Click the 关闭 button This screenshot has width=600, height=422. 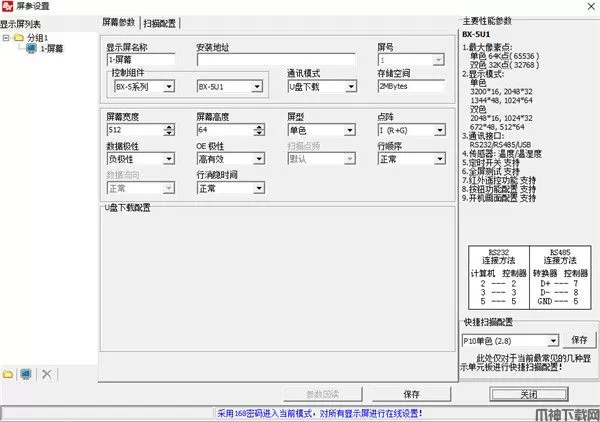pyautogui.click(x=529, y=394)
